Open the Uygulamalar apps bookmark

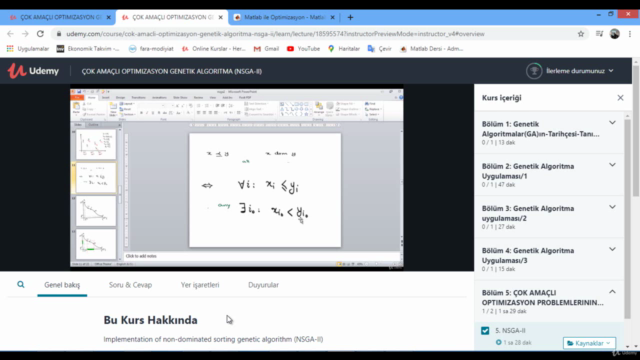click(x=28, y=49)
